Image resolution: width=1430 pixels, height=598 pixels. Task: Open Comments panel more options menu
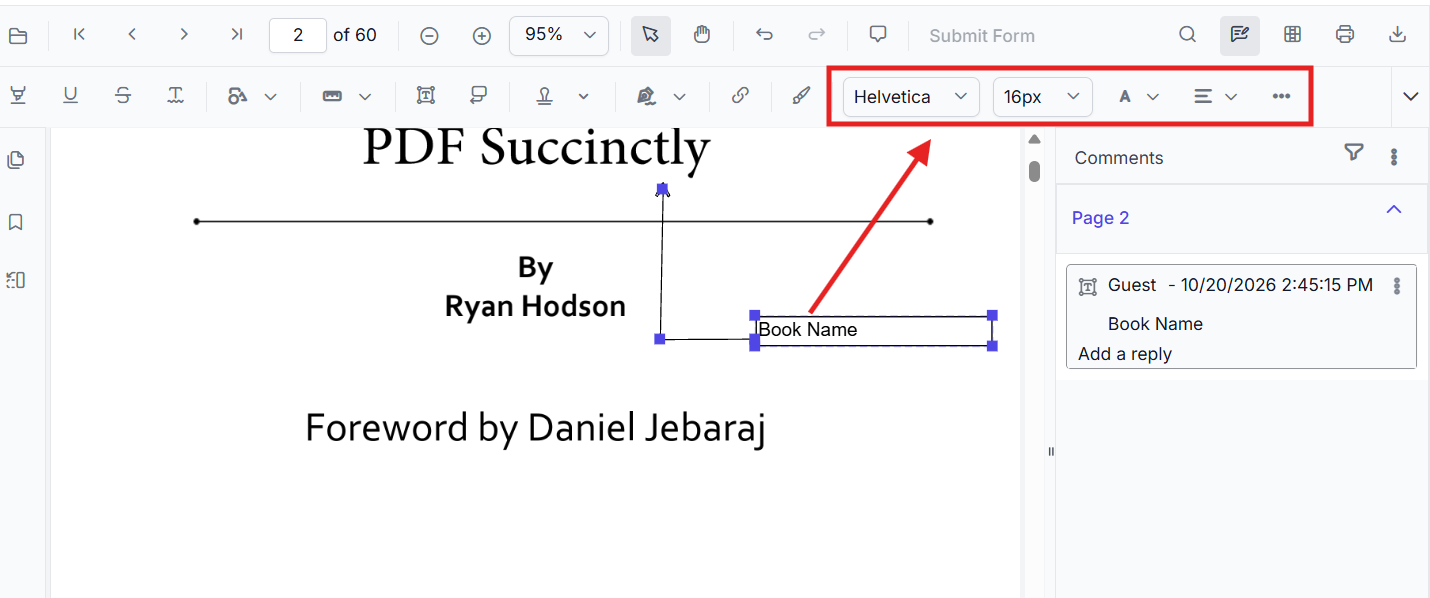click(x=1394, y=157)
